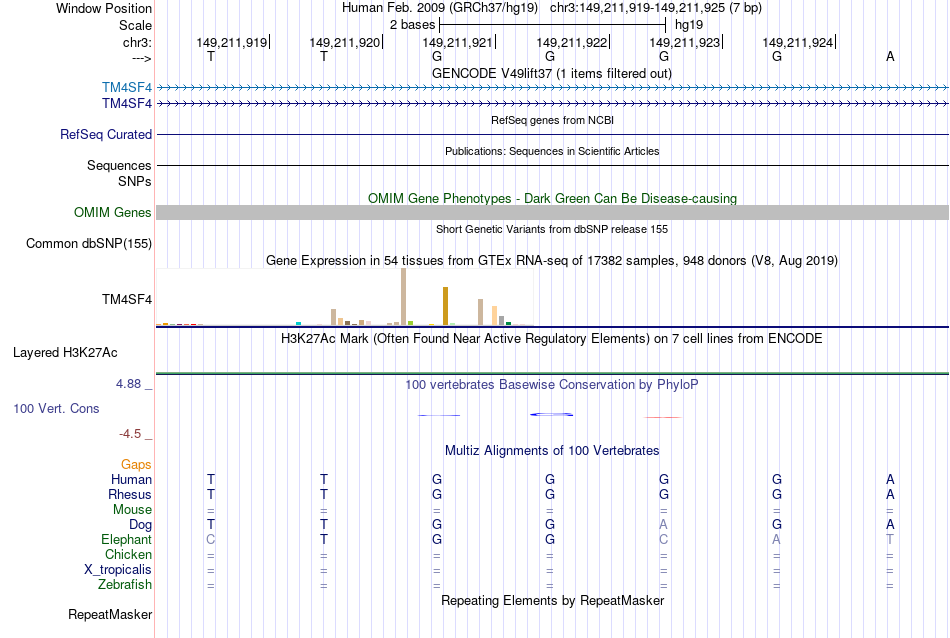This screenshot has width=950, height=638.
Task: Click the hg19 label beside scale bar
Action: coord(689,25)
